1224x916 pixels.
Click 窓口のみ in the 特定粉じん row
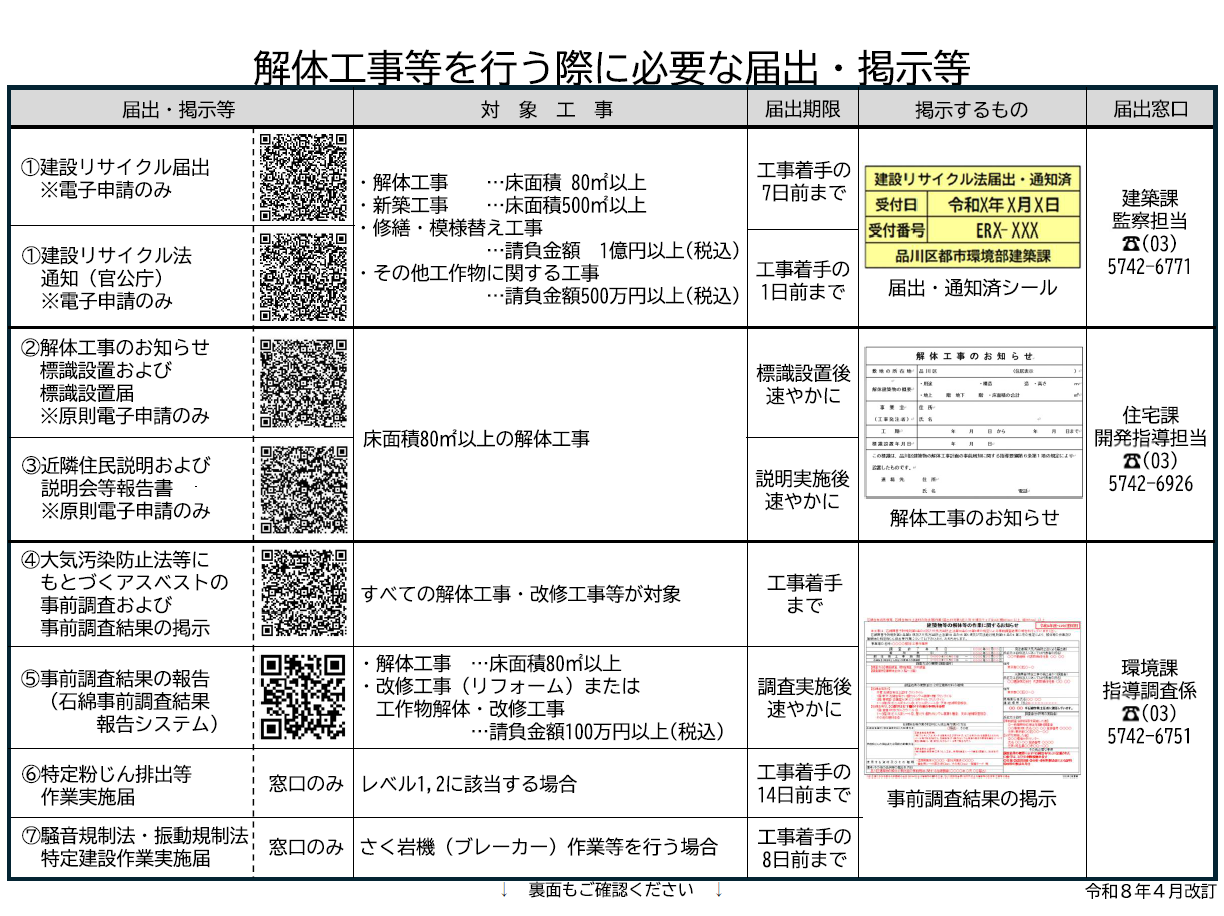pyautogui.click(x=306, y=785)
